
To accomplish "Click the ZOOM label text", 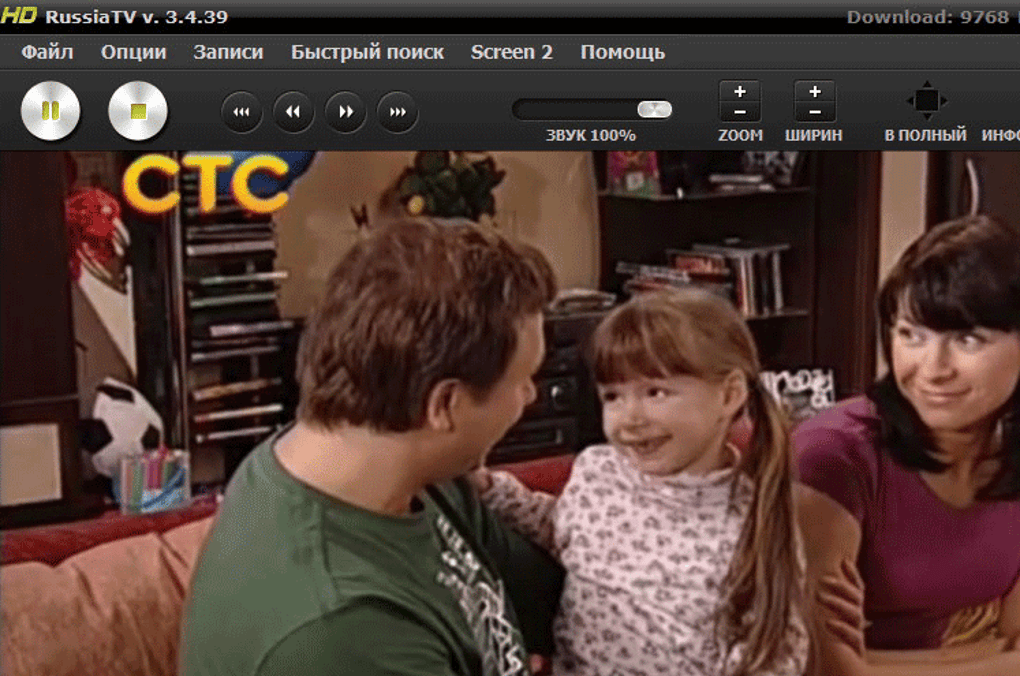I will click(x=740, y=135).
